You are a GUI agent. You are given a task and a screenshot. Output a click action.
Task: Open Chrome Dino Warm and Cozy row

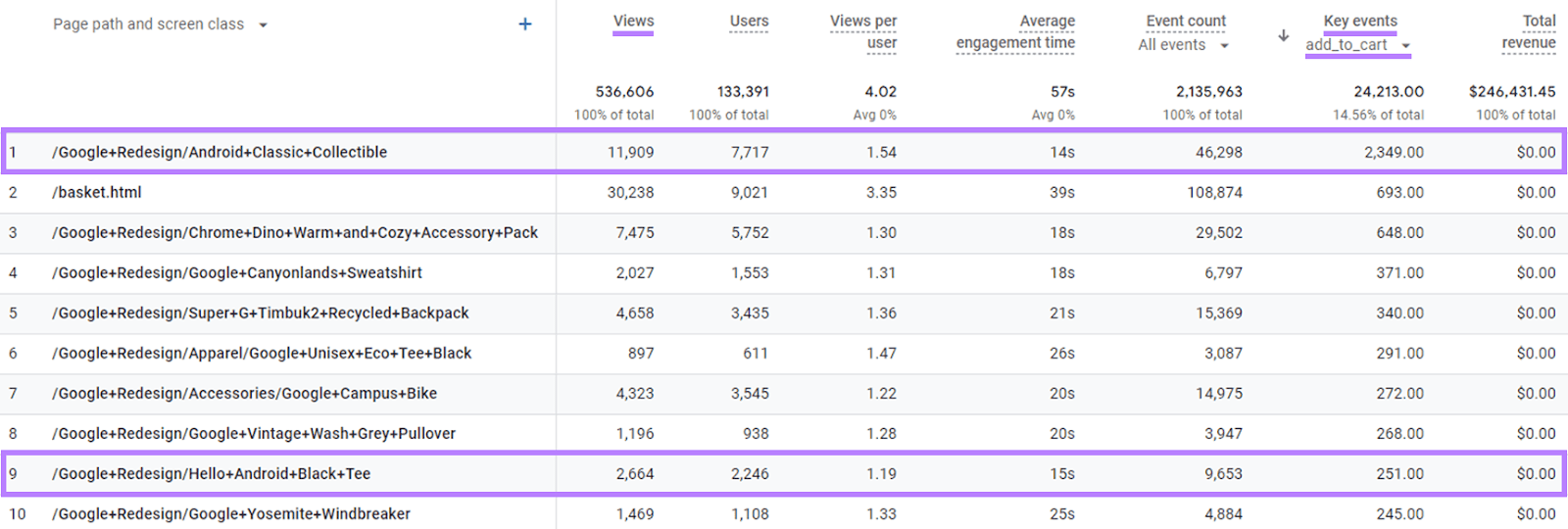[x=295, y=233]
